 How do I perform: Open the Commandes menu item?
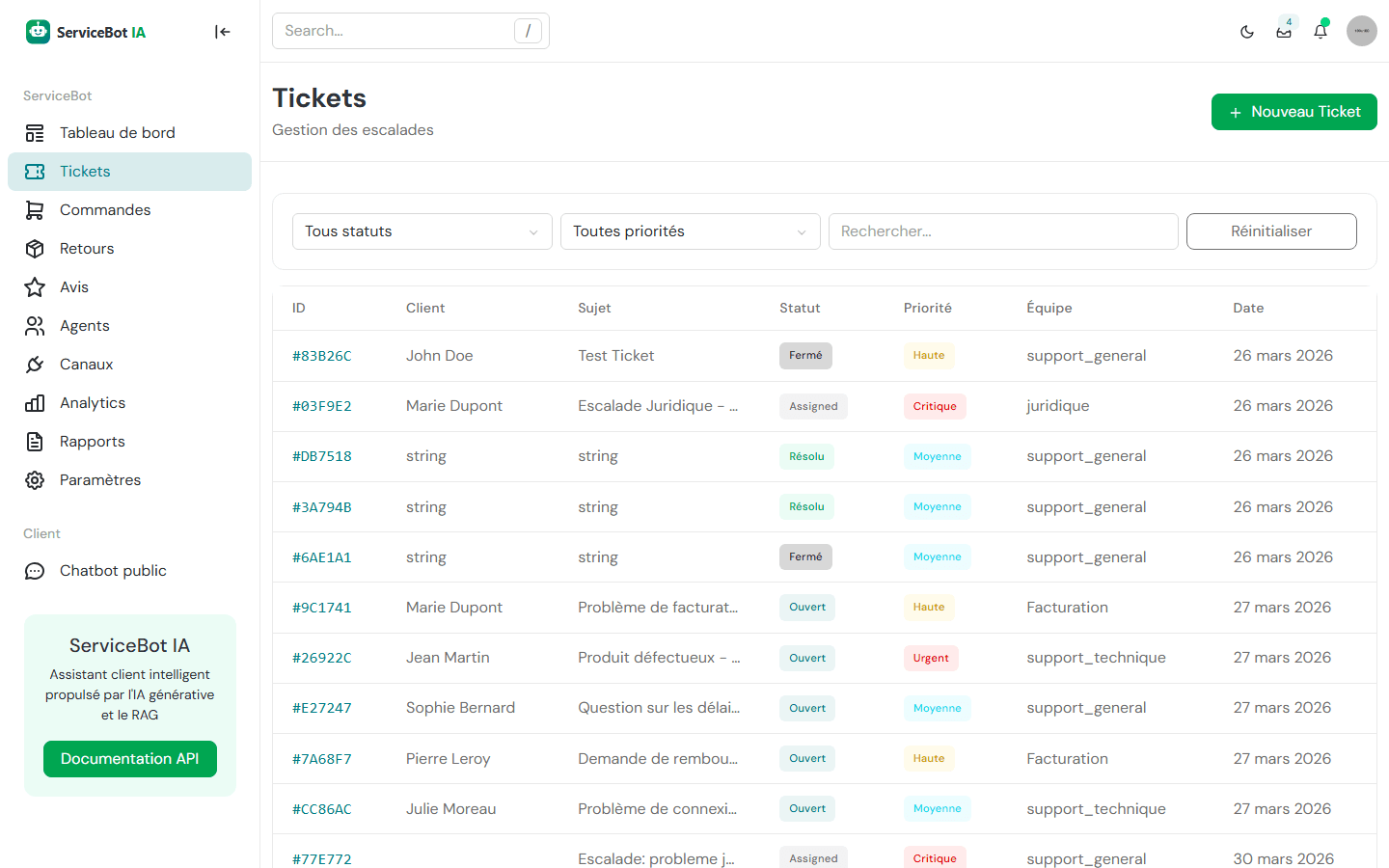pyautogui.click(x=129, y=210)
